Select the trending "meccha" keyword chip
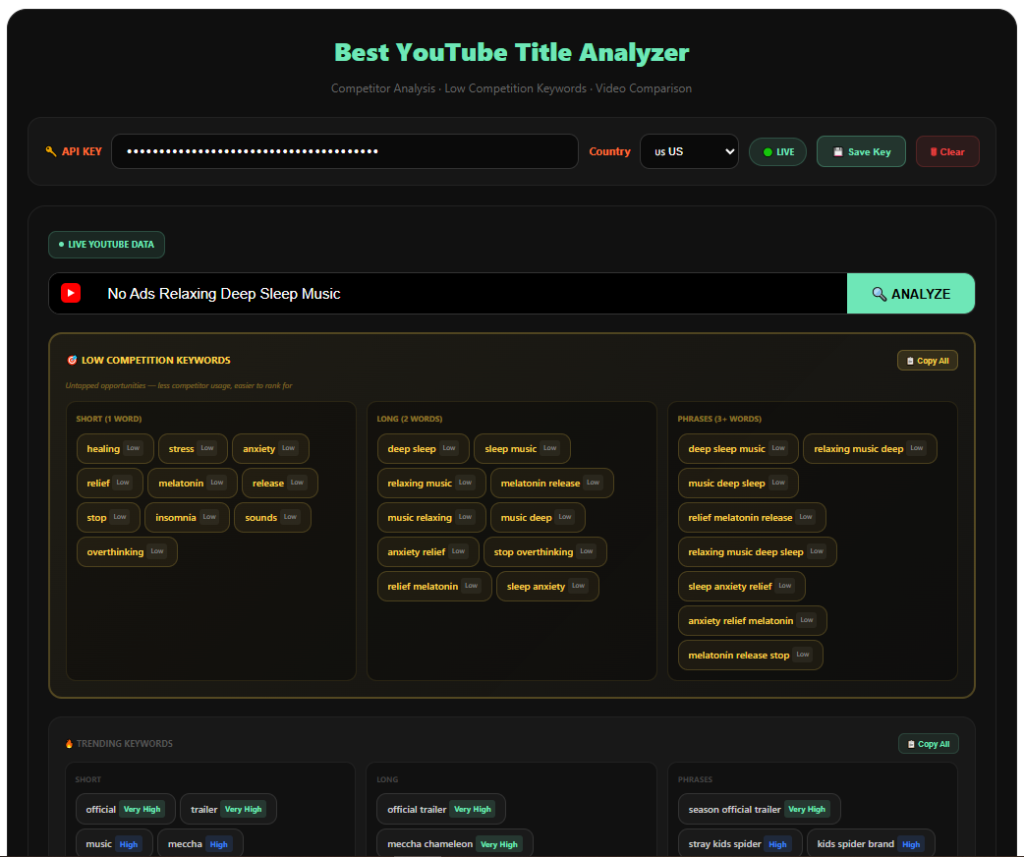1024x857 pixels. tap(200, 844)
